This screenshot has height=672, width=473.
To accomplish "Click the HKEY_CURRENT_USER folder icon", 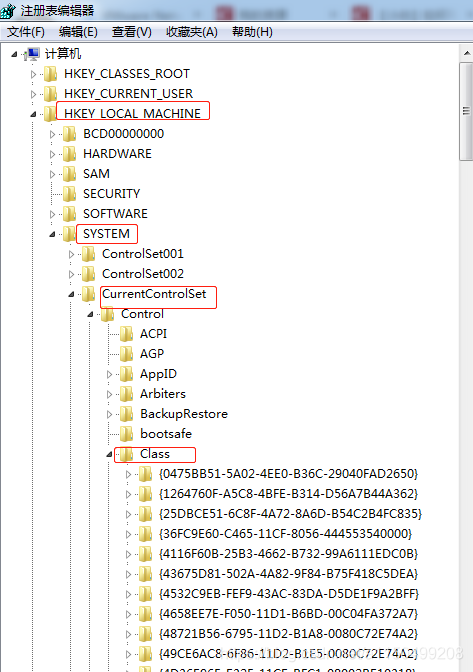I will pyautogui.click(x=51, y=94).
